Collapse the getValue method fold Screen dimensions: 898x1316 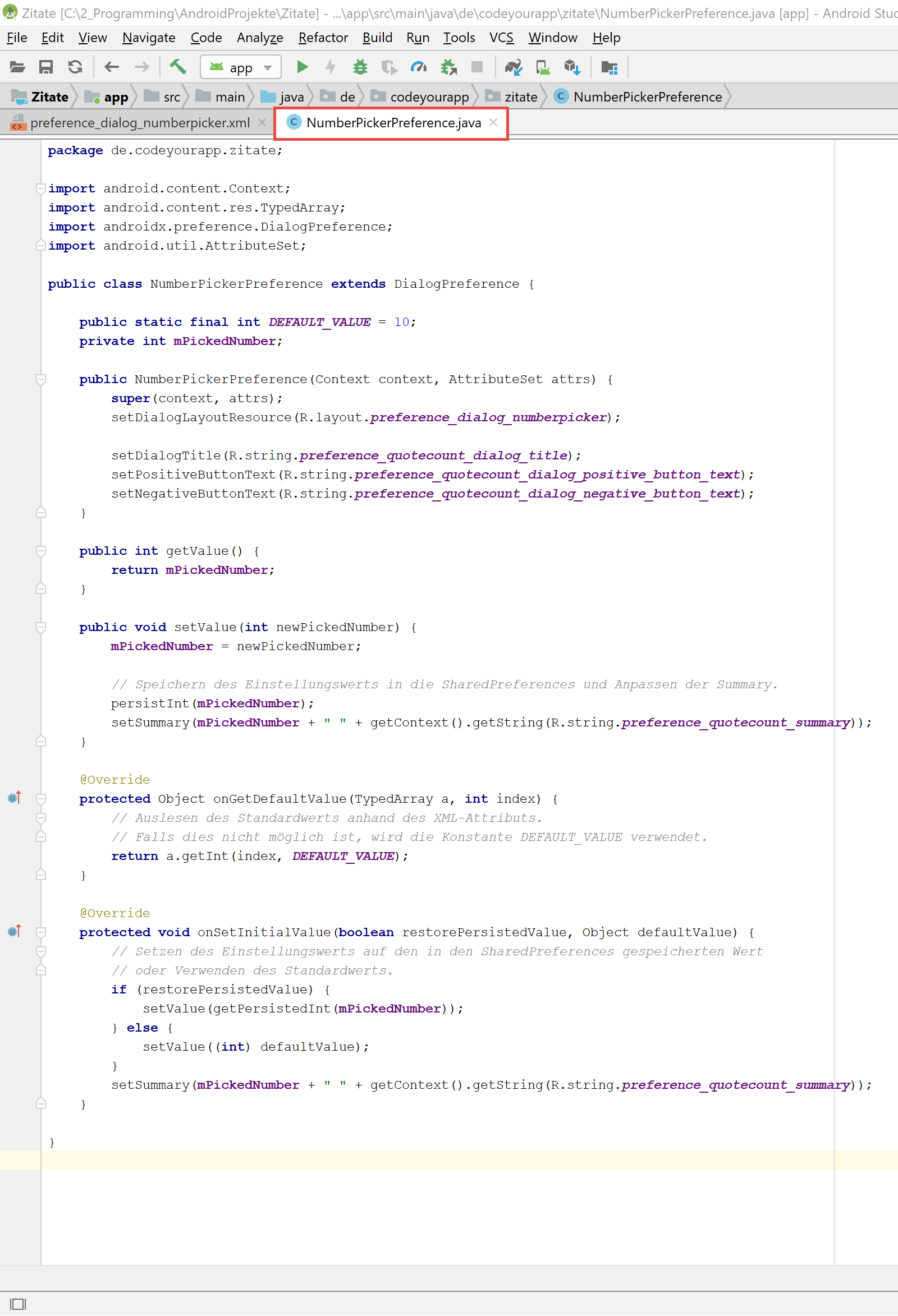click(x=41, y=550)
